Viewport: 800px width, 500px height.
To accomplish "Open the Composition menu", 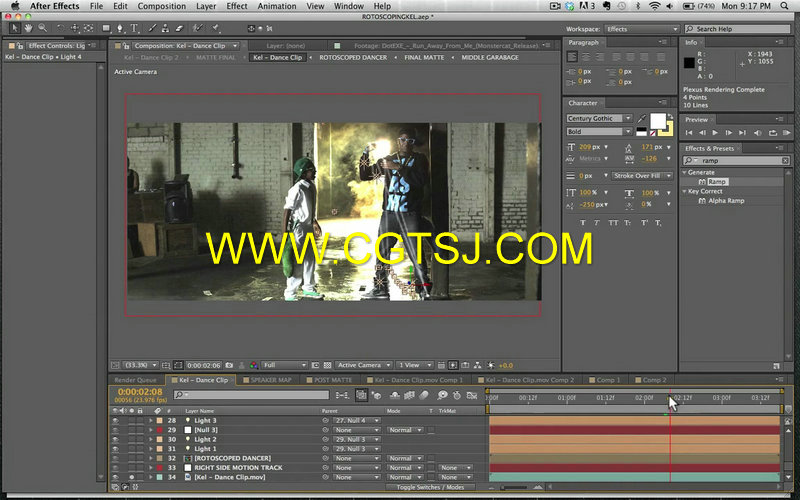I will 162,6.
